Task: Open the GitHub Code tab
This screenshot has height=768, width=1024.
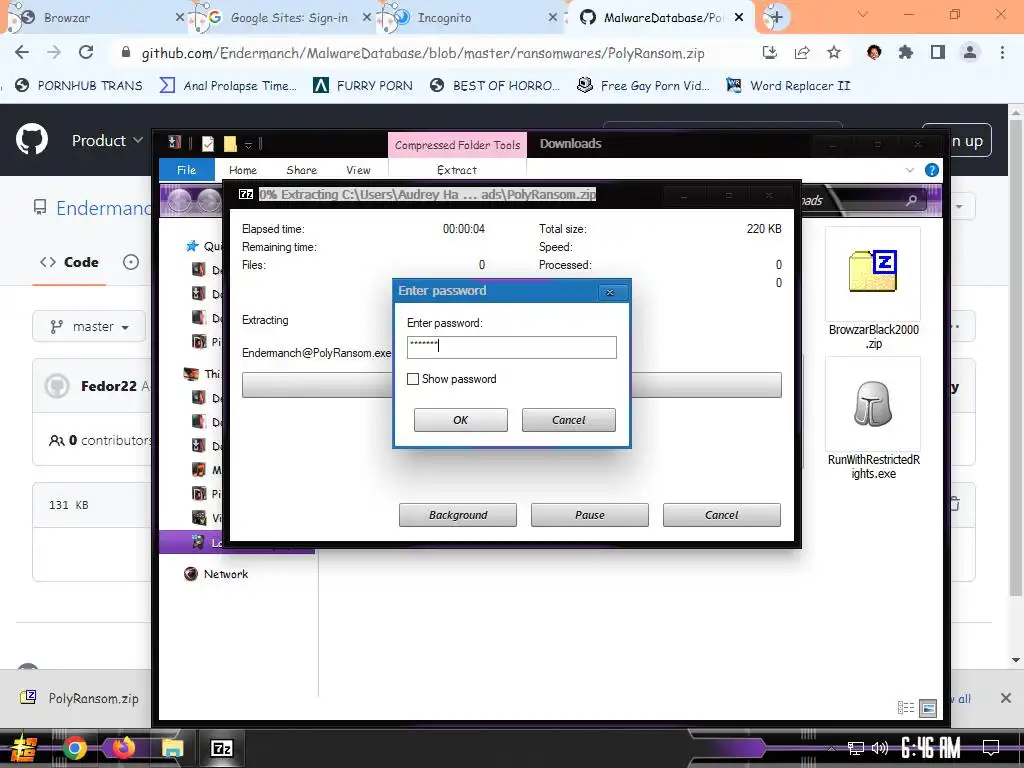Action: (x=69, y=263)
